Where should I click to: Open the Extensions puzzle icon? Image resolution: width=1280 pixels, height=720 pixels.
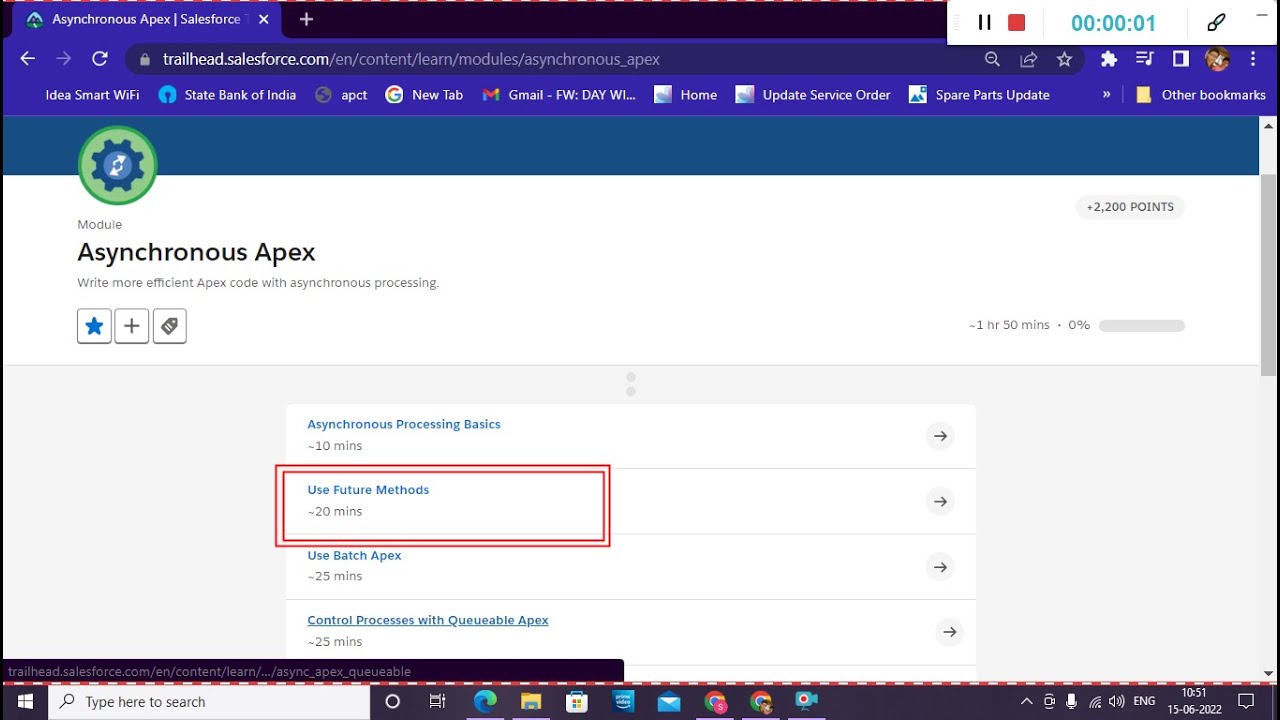(1108, 59)
